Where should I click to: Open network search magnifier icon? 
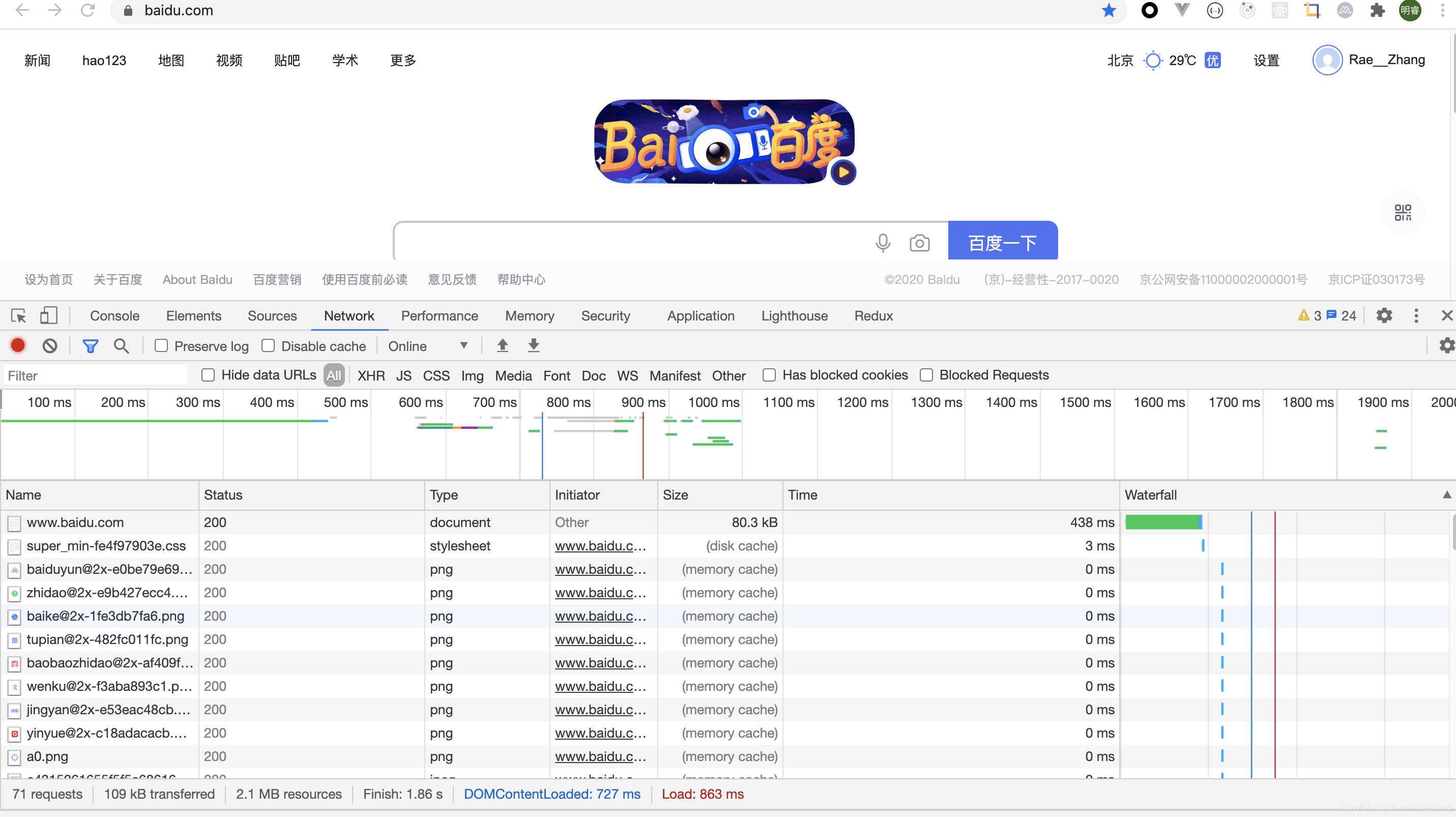[x=121, y=346]
